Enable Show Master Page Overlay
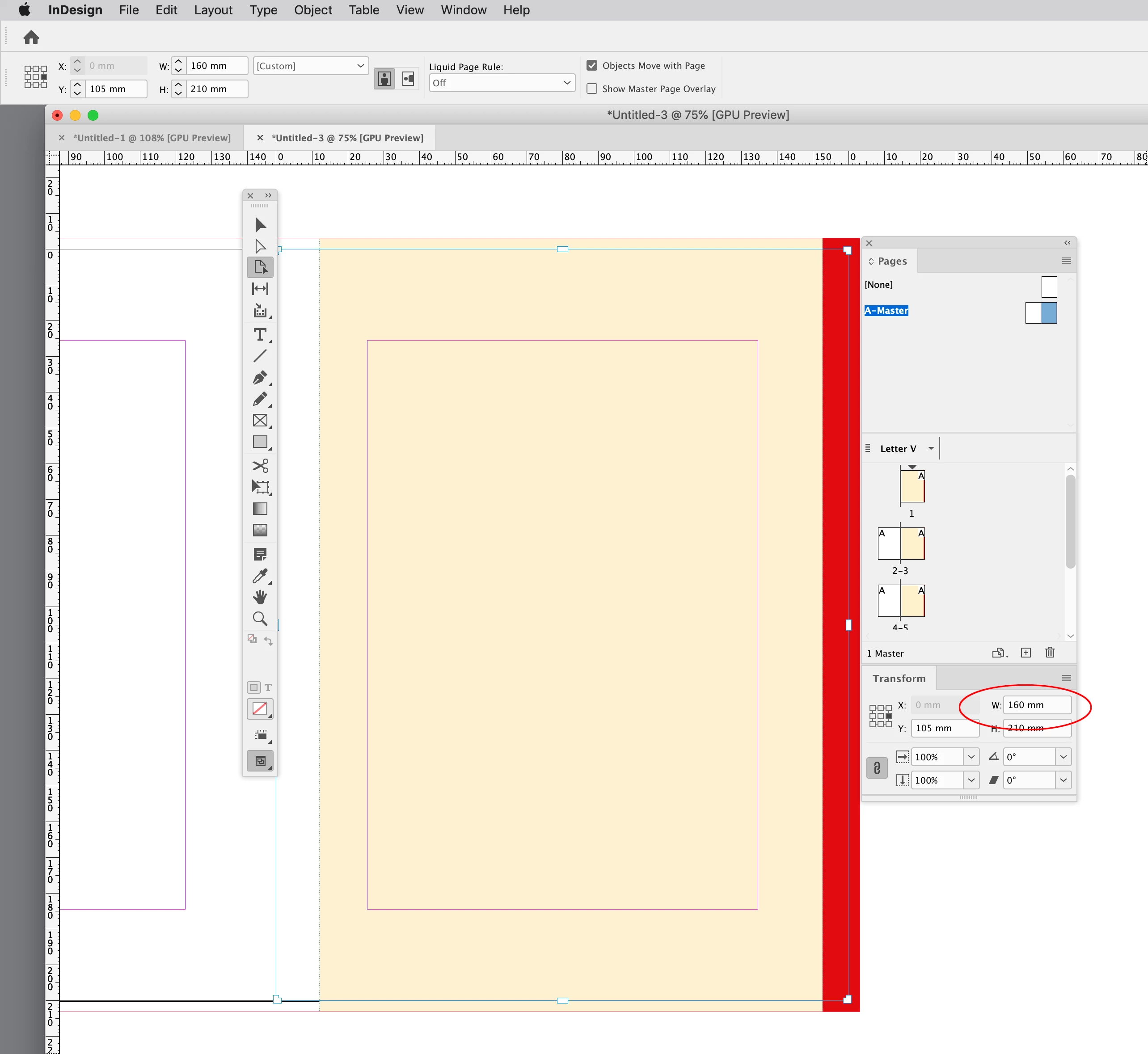 (592, 89)
